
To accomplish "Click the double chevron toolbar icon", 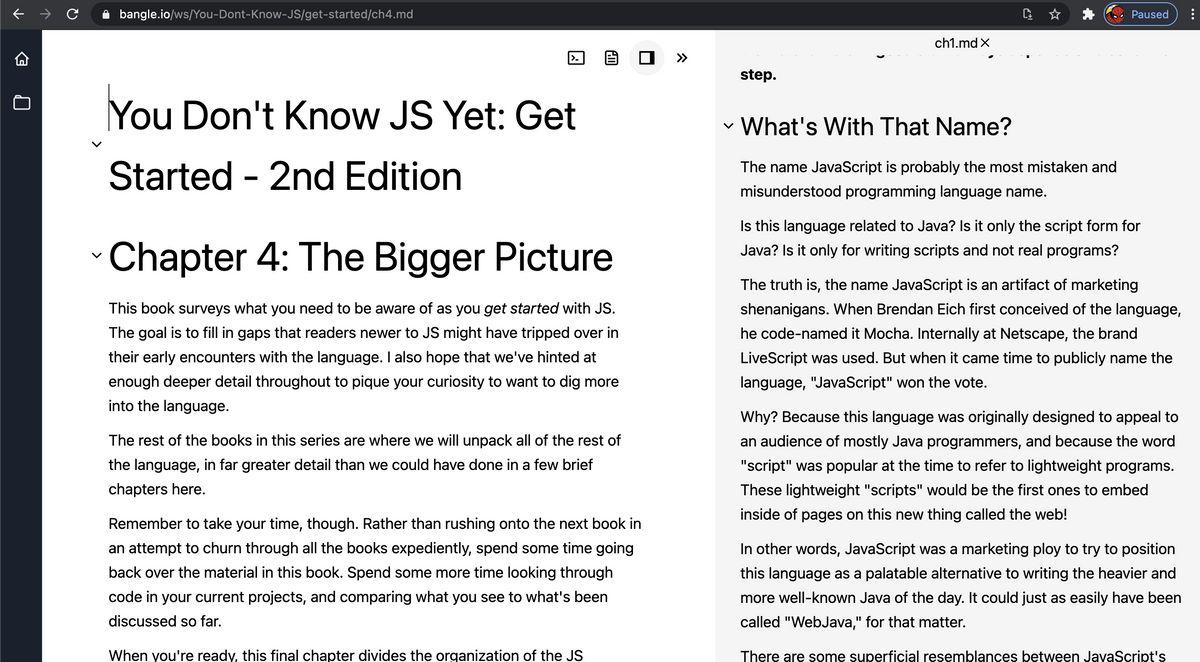I will 682,58.
